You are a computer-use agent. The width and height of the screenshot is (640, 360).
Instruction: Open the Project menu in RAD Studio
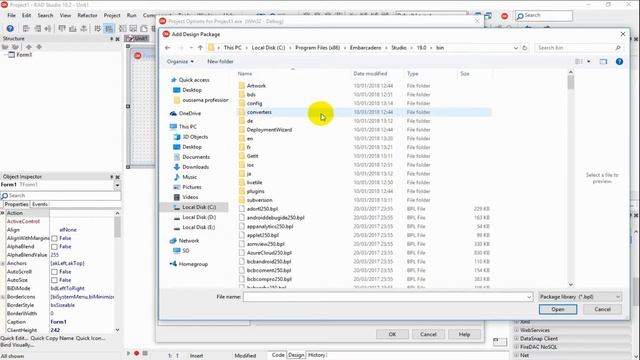pos(112,16)
